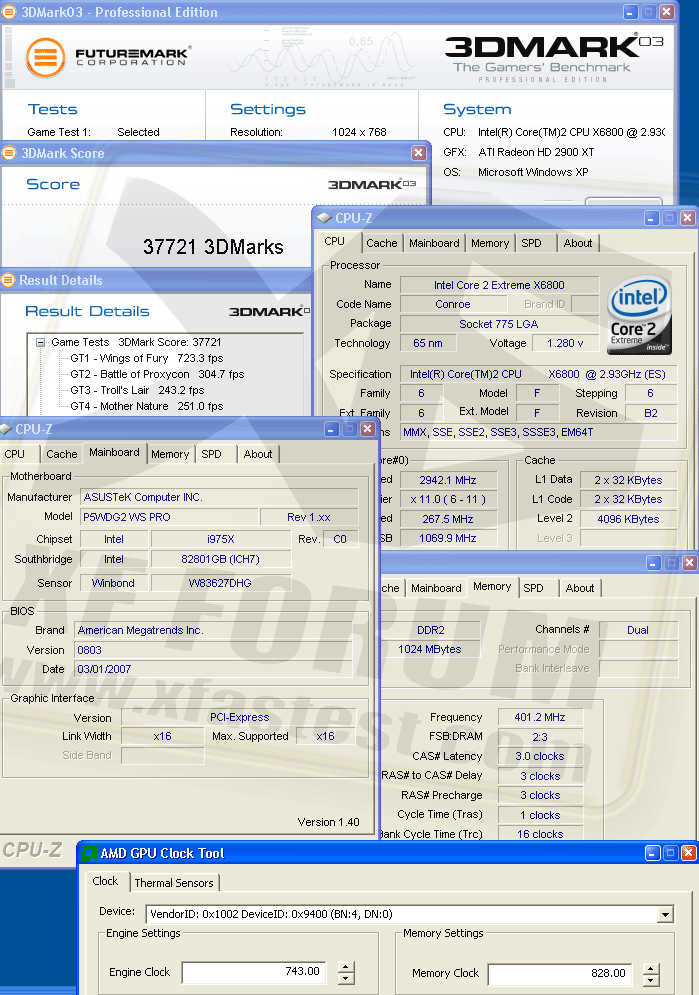Click the Memory Clock input field
The width and height of the screenshot is (699, 995).
tap(559, 973)
